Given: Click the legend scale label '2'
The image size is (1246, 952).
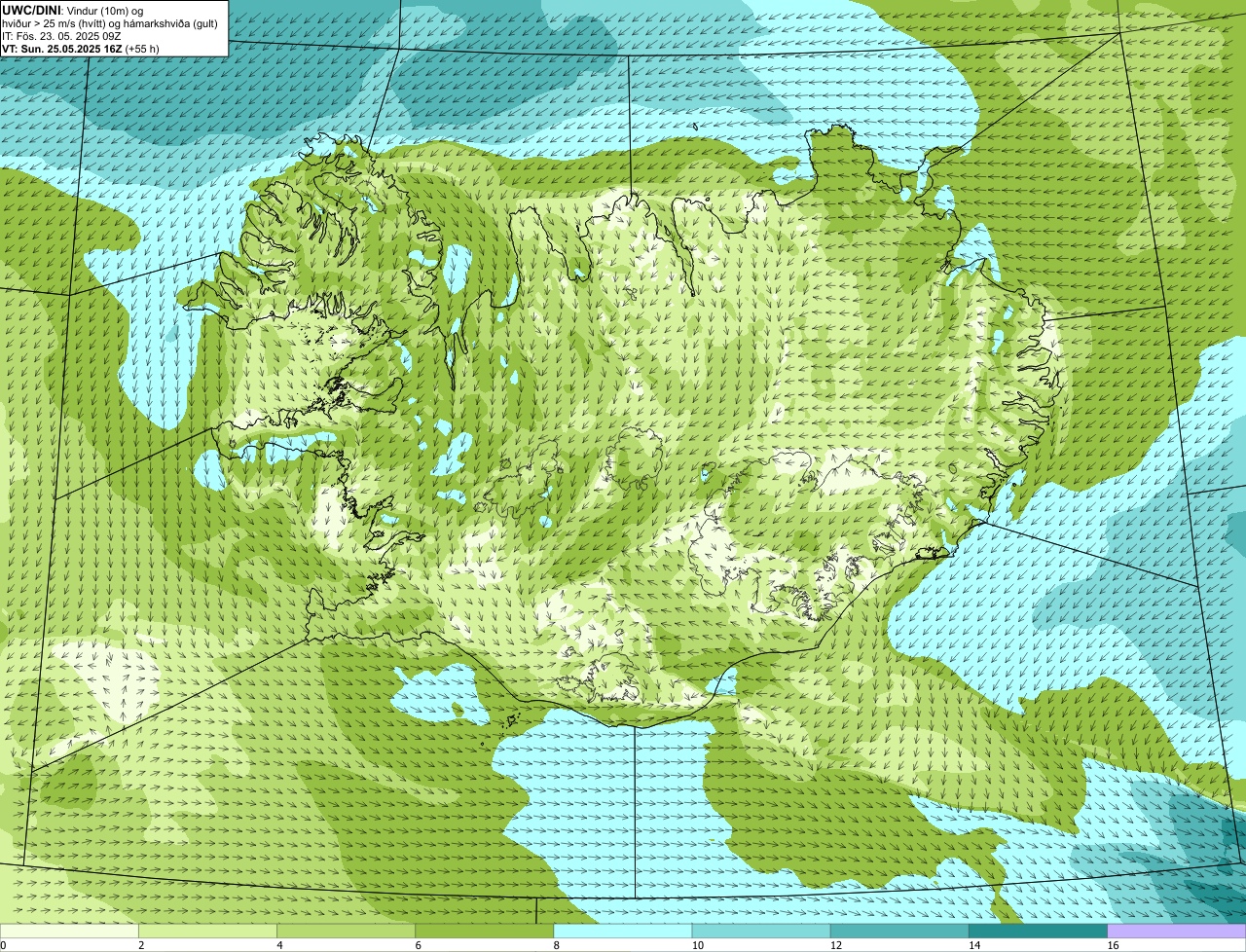Looking at the screenshot, I should [x=141, y=945].
